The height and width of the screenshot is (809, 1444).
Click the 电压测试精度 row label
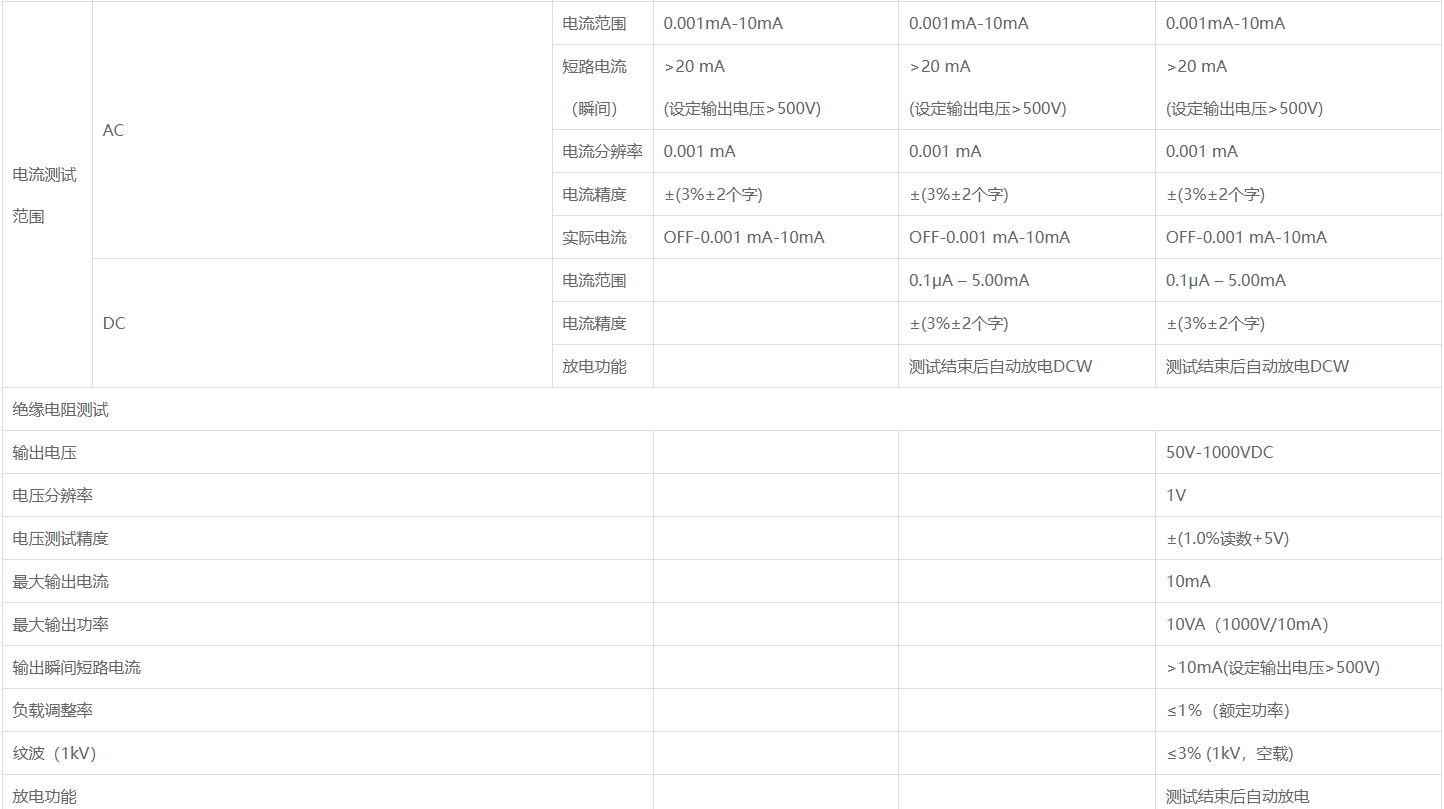(61, 538)
